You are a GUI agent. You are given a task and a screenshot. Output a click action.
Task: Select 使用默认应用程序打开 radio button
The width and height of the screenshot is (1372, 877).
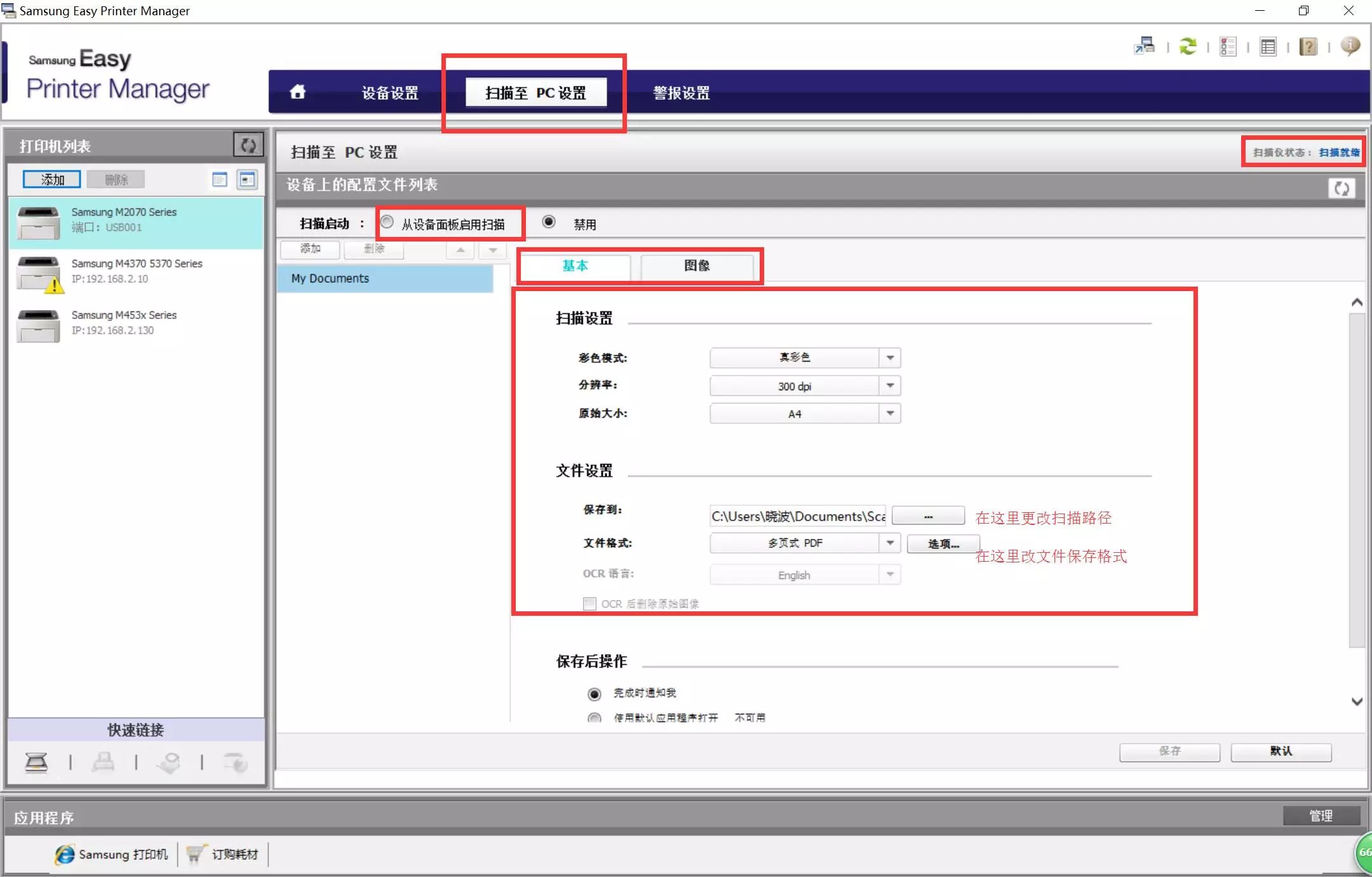(x=595, y=718)
